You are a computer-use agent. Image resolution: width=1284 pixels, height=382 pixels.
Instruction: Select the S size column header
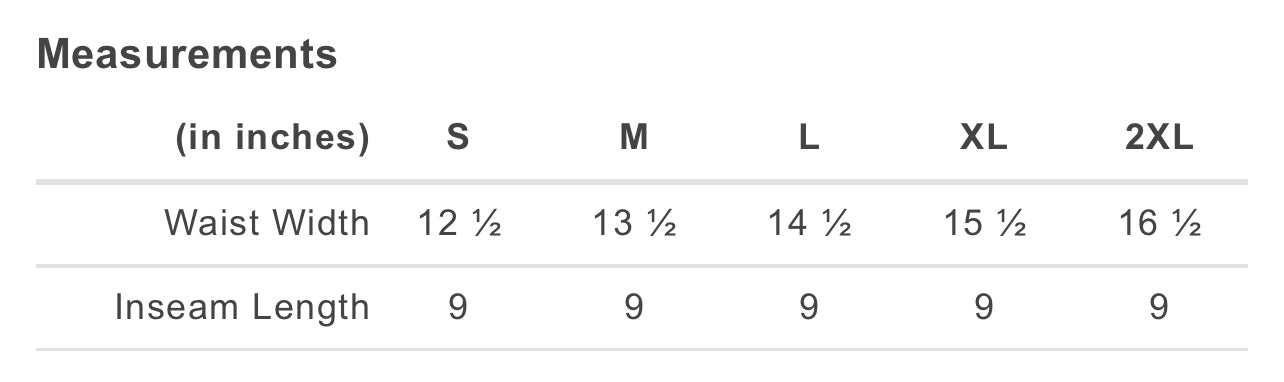(458, 138)
